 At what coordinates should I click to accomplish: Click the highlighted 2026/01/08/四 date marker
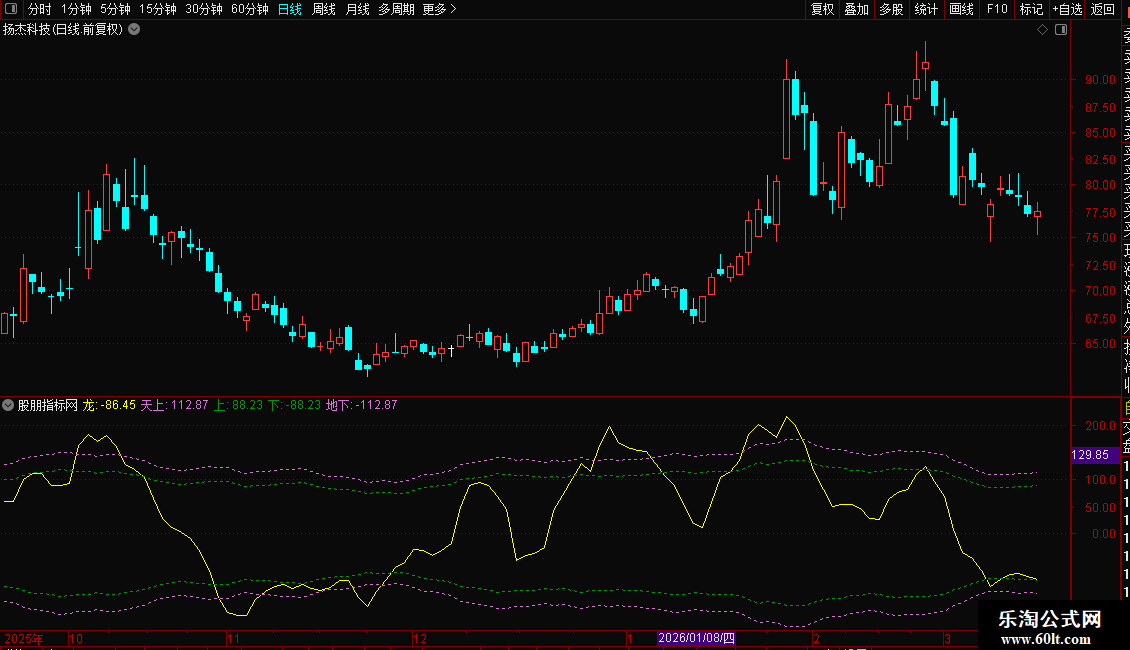pyautogui.click(x=696, y=638)
